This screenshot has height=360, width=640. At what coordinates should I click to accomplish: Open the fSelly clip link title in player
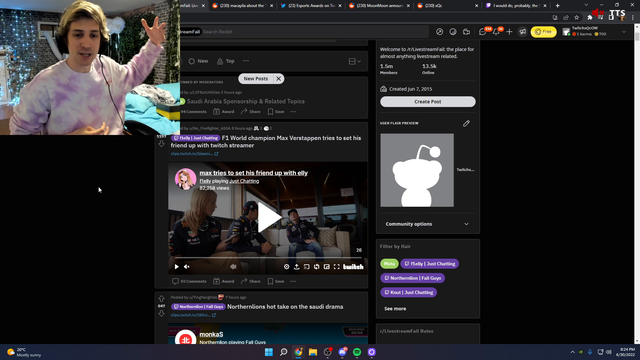(x=253, y=173)
